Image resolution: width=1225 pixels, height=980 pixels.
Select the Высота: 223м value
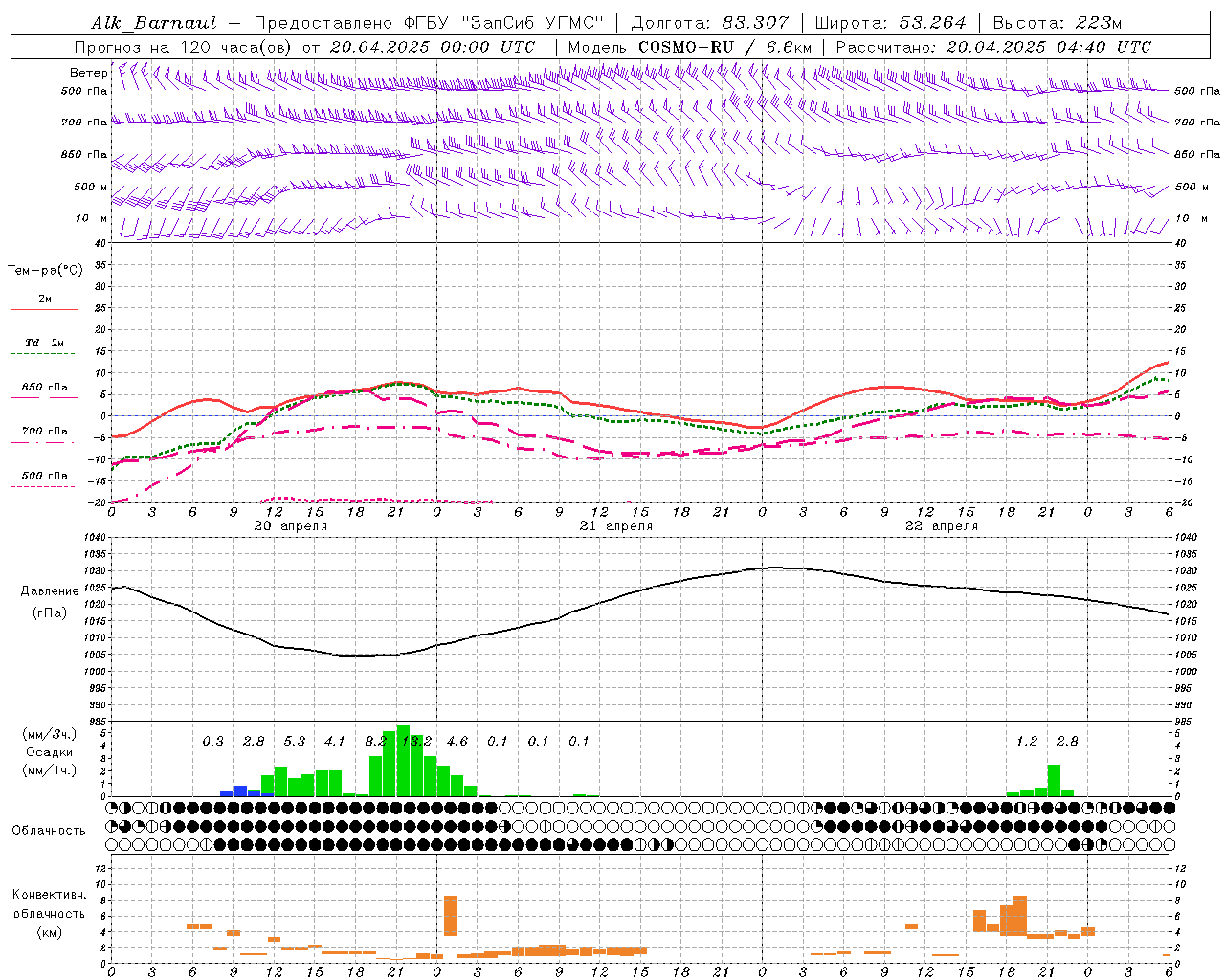tap(1057, 22)
